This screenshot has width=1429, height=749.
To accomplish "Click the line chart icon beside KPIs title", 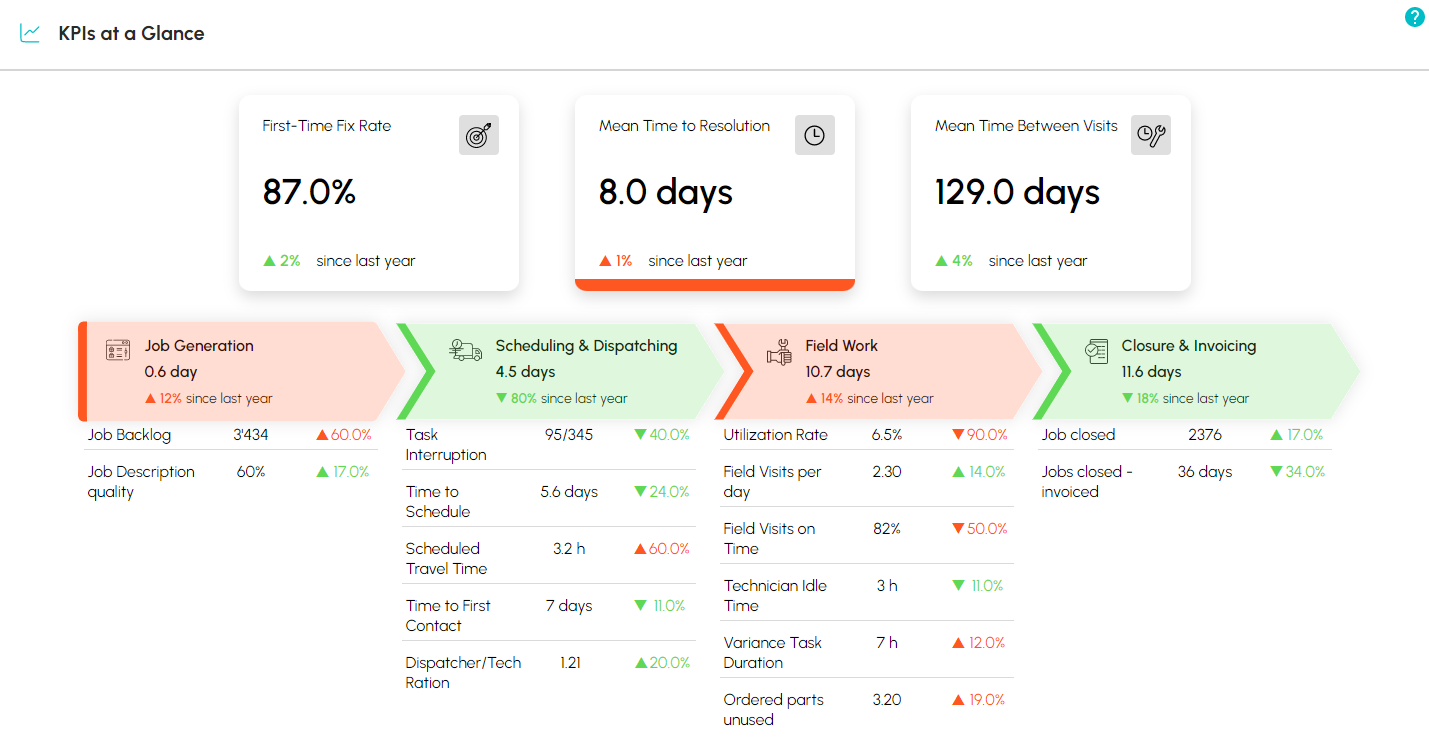I will click(x=30, y=33).
